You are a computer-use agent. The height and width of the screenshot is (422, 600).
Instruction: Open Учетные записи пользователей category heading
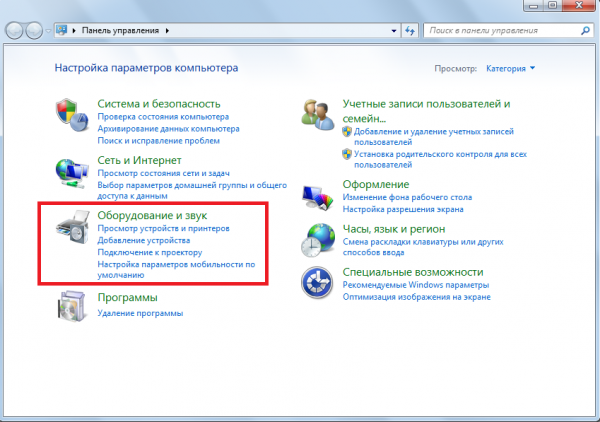pyautogui.click(x=426, y=111)
